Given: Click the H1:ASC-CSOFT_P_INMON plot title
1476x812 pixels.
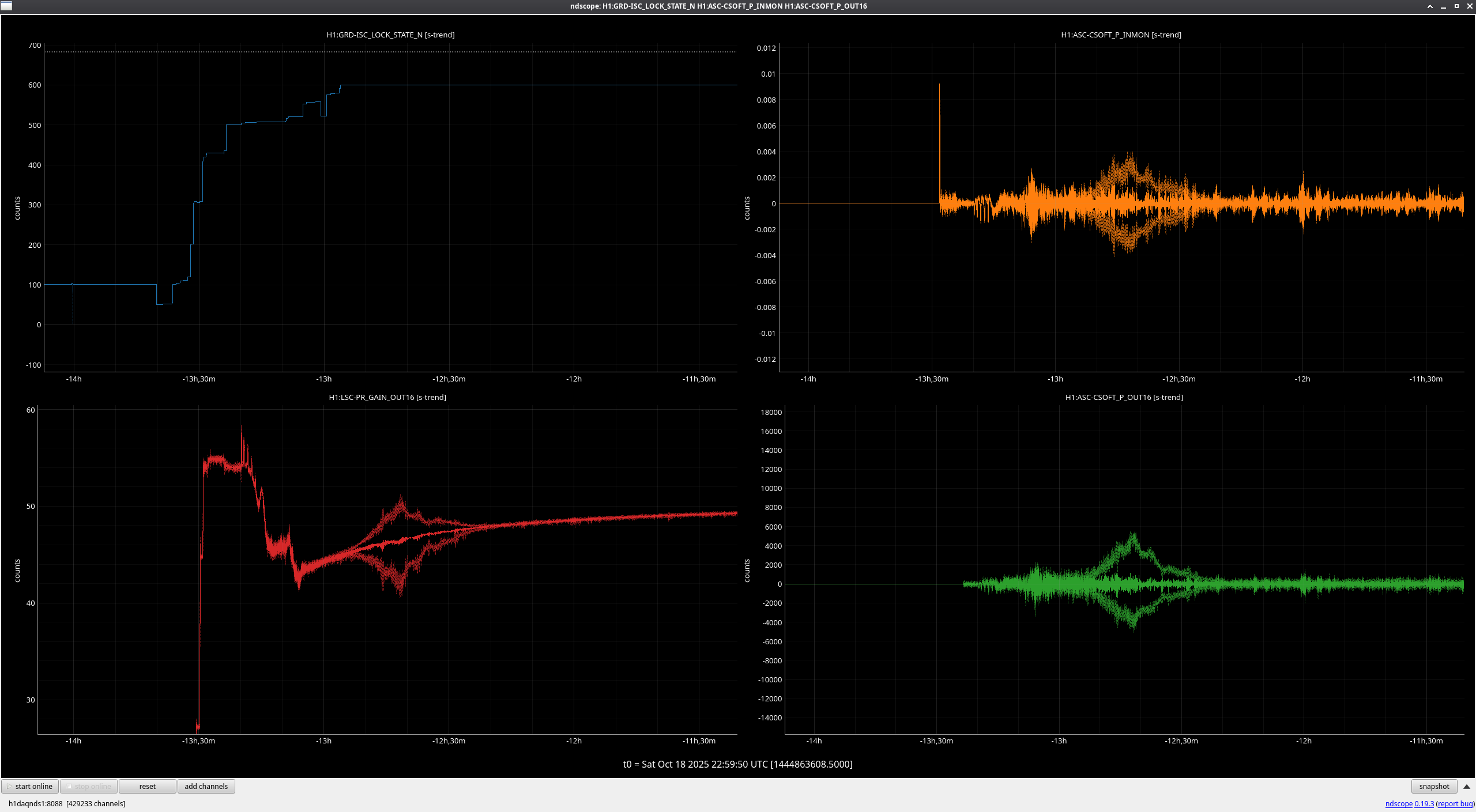Looking at the screenshot, I should coord(1121,35).
